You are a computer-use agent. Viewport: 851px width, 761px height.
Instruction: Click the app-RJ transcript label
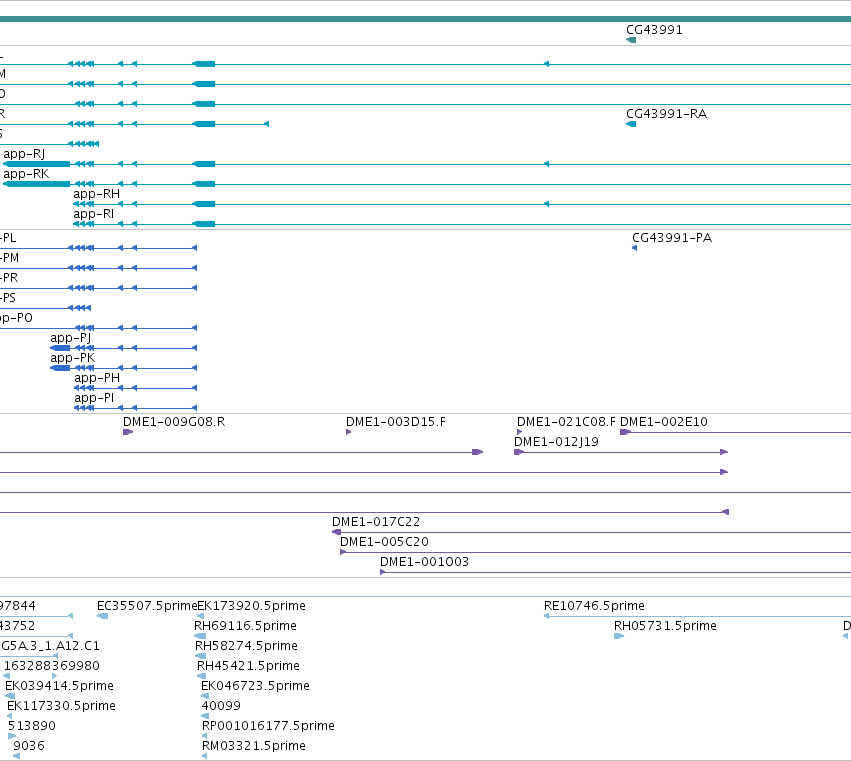coord(24,154)
